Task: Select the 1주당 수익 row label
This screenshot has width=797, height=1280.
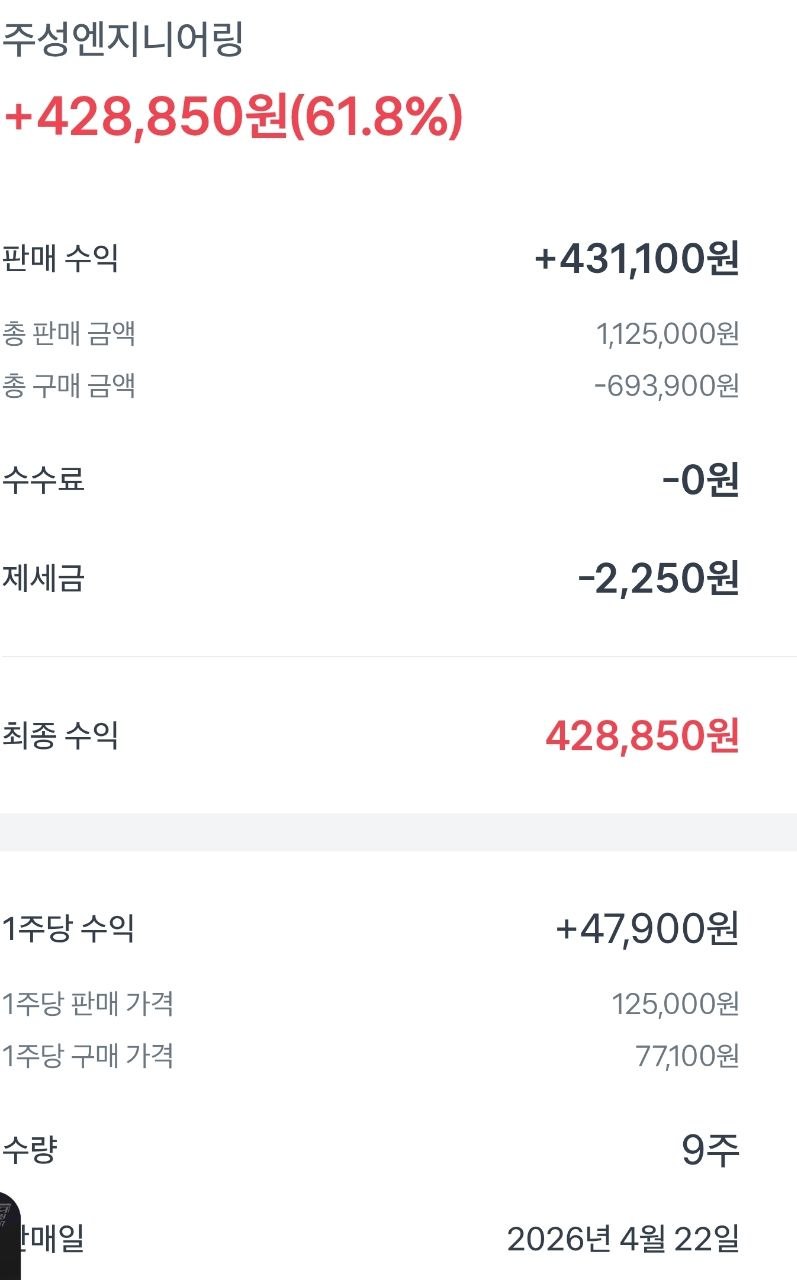Action: click(x=68, y=929)
